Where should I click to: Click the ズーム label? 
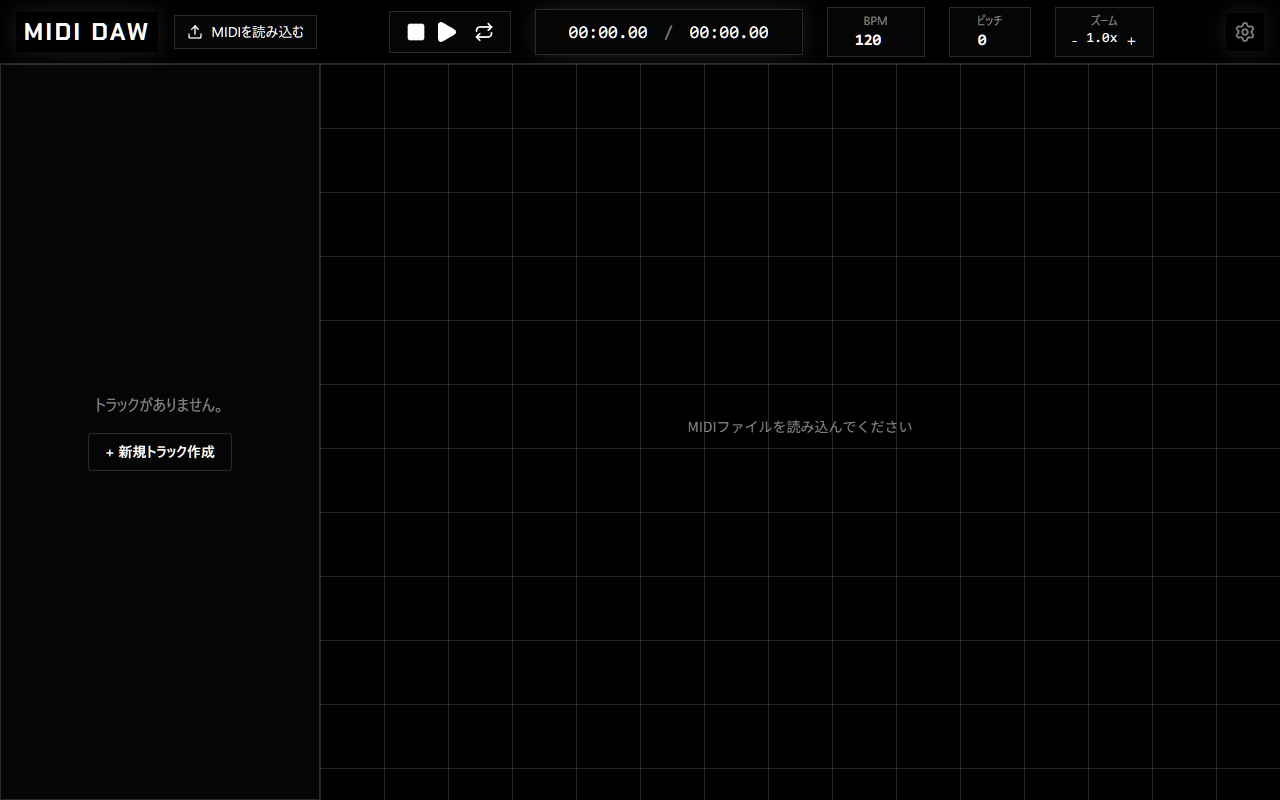(x=1104, y=20)
